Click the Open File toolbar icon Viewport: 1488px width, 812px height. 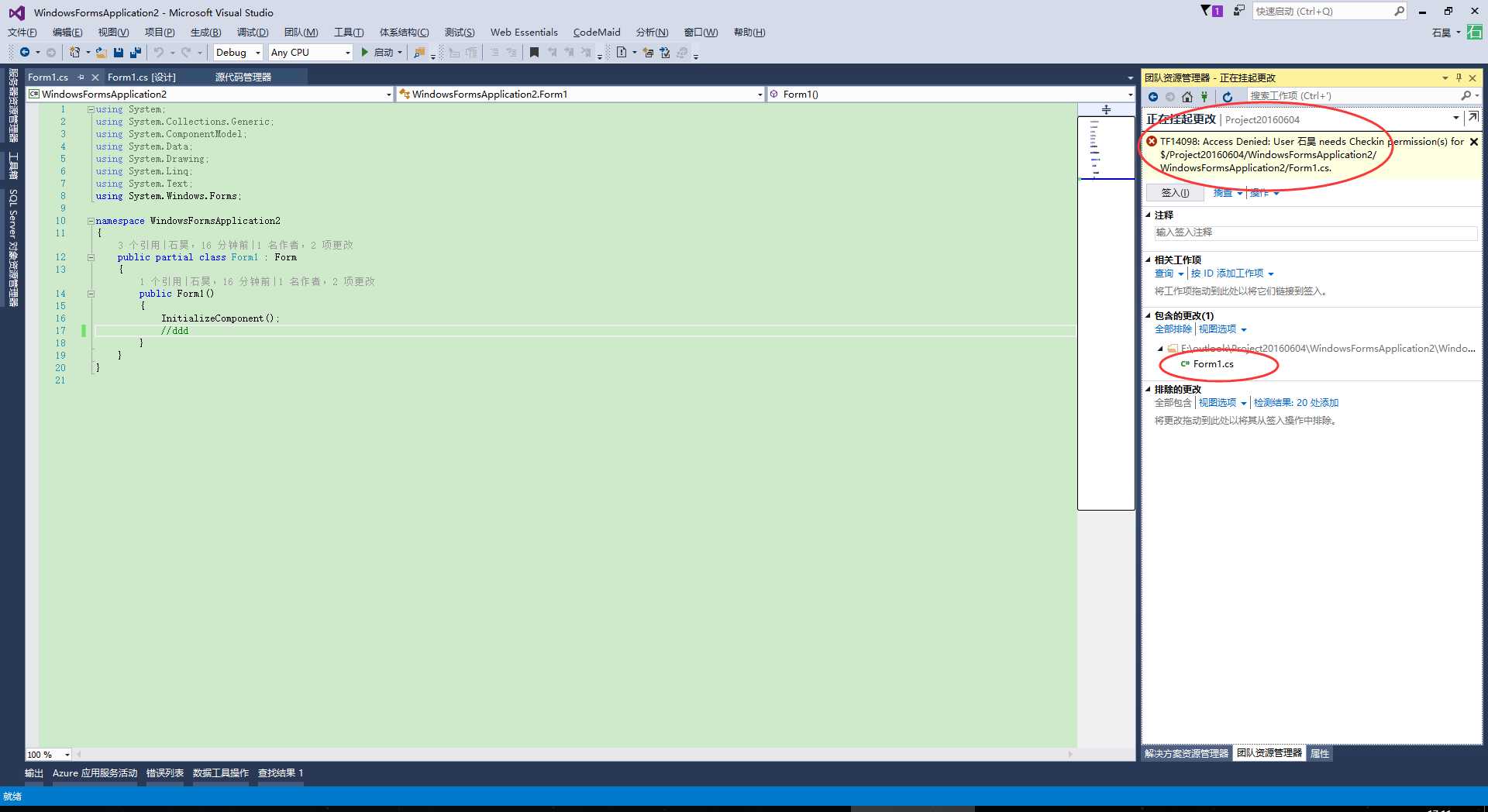[x=102, y=52]
